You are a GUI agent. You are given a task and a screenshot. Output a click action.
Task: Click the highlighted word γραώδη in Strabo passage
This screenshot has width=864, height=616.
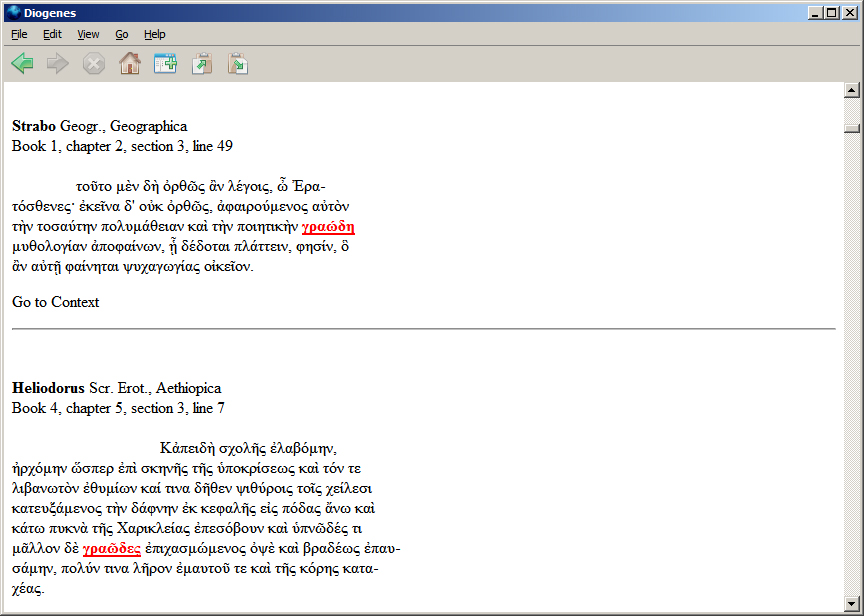coord(328,227)
